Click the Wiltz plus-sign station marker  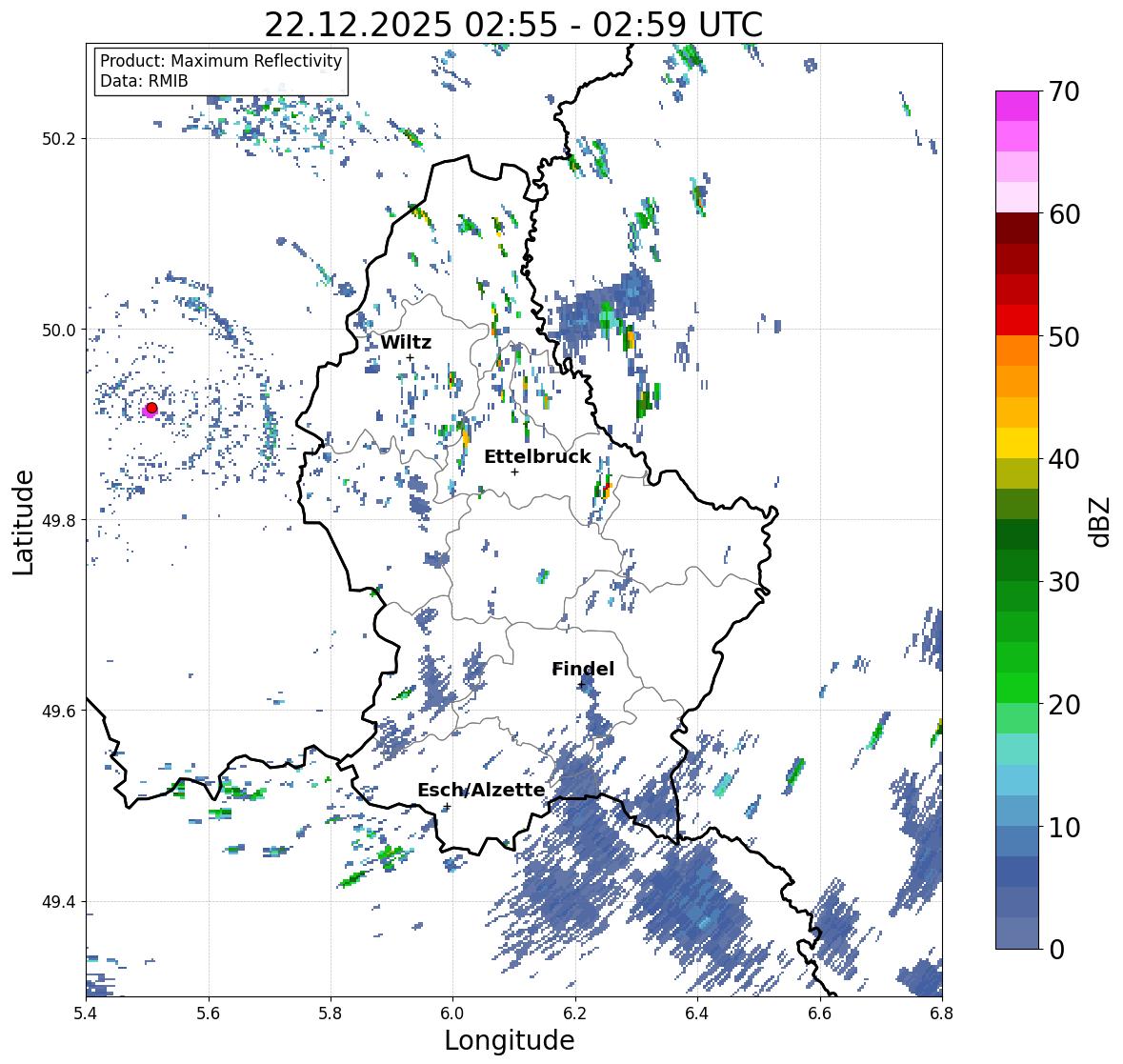point(410,358)
